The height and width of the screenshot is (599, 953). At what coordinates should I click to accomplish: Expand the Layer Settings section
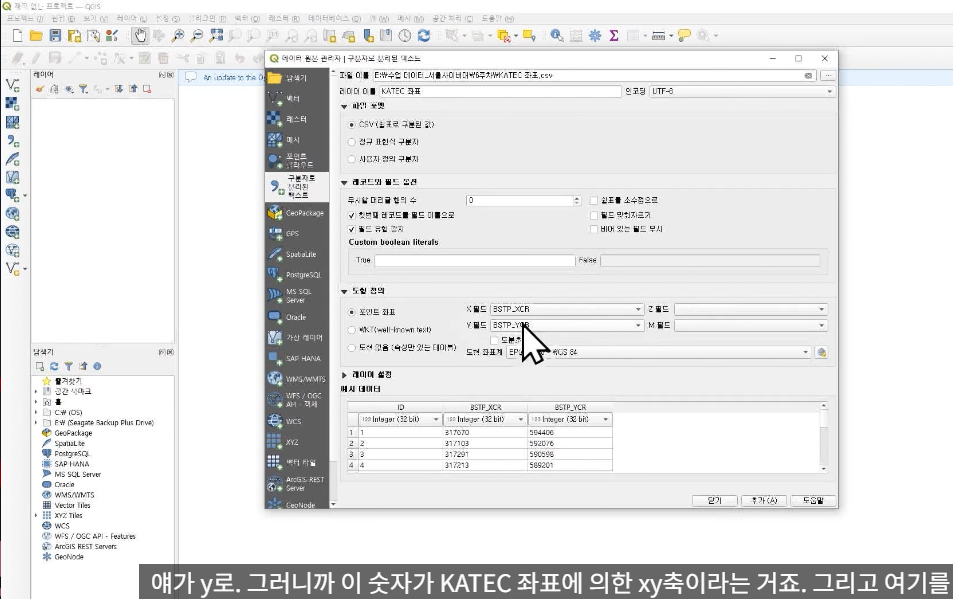tap(344, 375)
